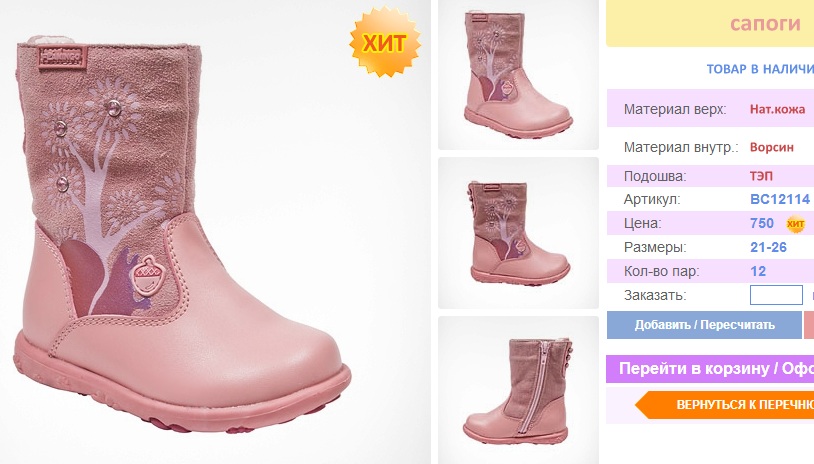Click the Ворсин inner material value
The width and height of the screenshot is (814, 464).
771,147
